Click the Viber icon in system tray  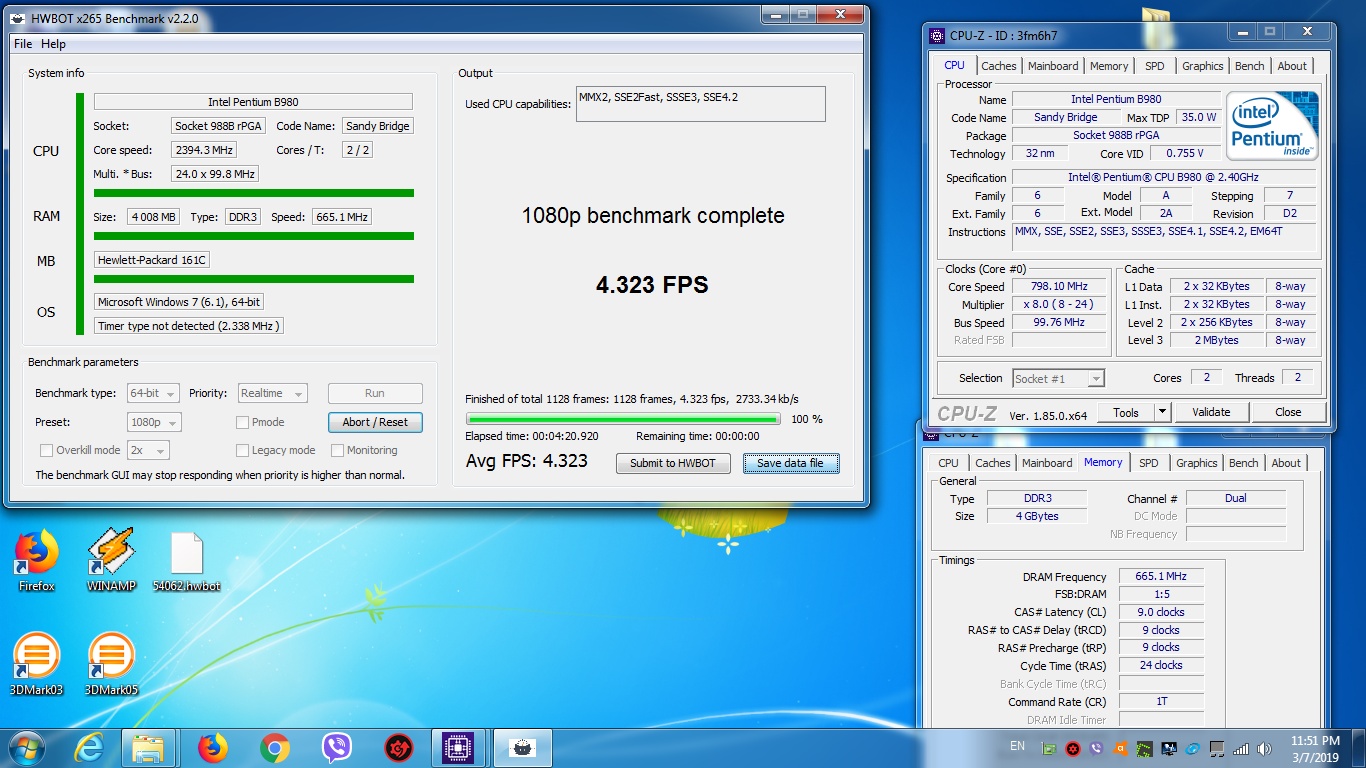[x=1096, y=748]
